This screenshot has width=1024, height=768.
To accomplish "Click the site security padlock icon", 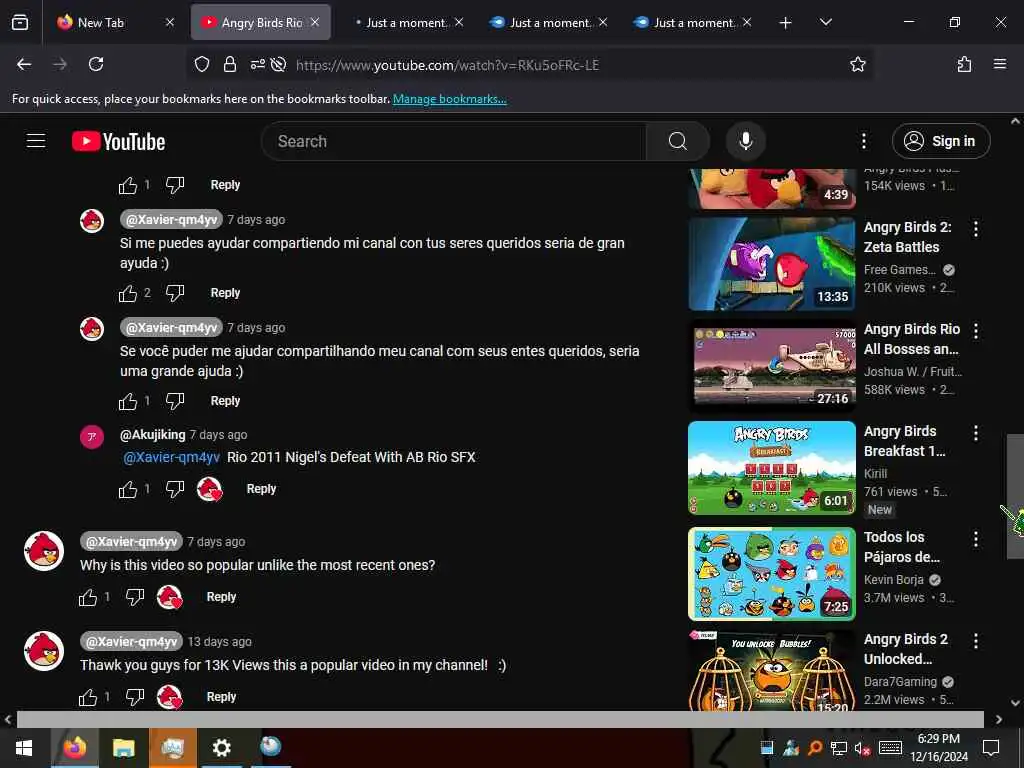I will [229, 64].
